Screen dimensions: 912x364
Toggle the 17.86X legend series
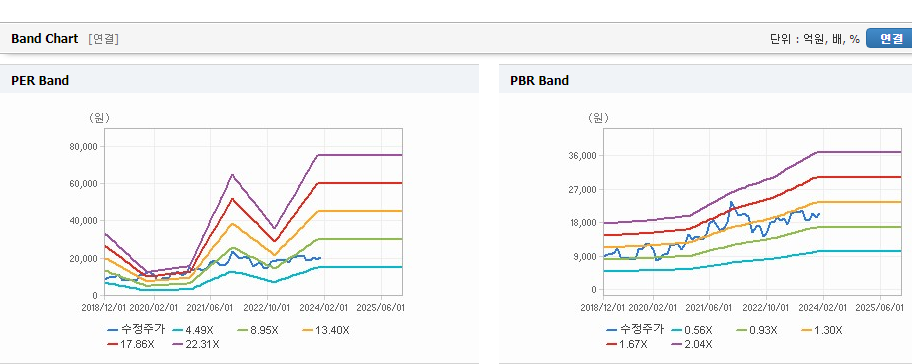(131, 344)
